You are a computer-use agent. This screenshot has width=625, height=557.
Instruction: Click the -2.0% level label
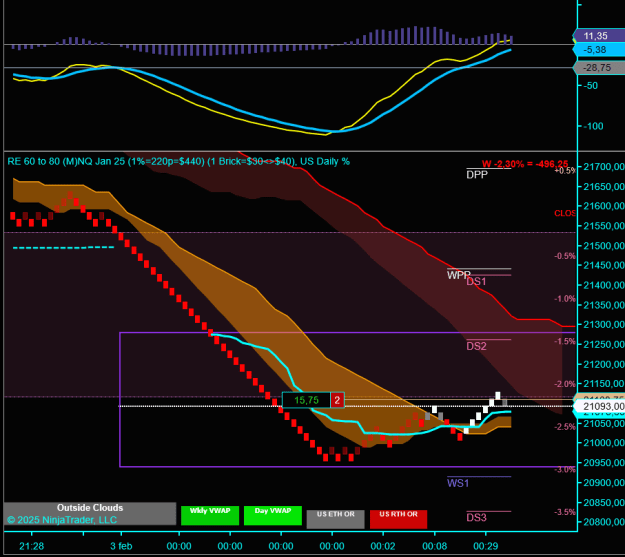coord(565,384)
